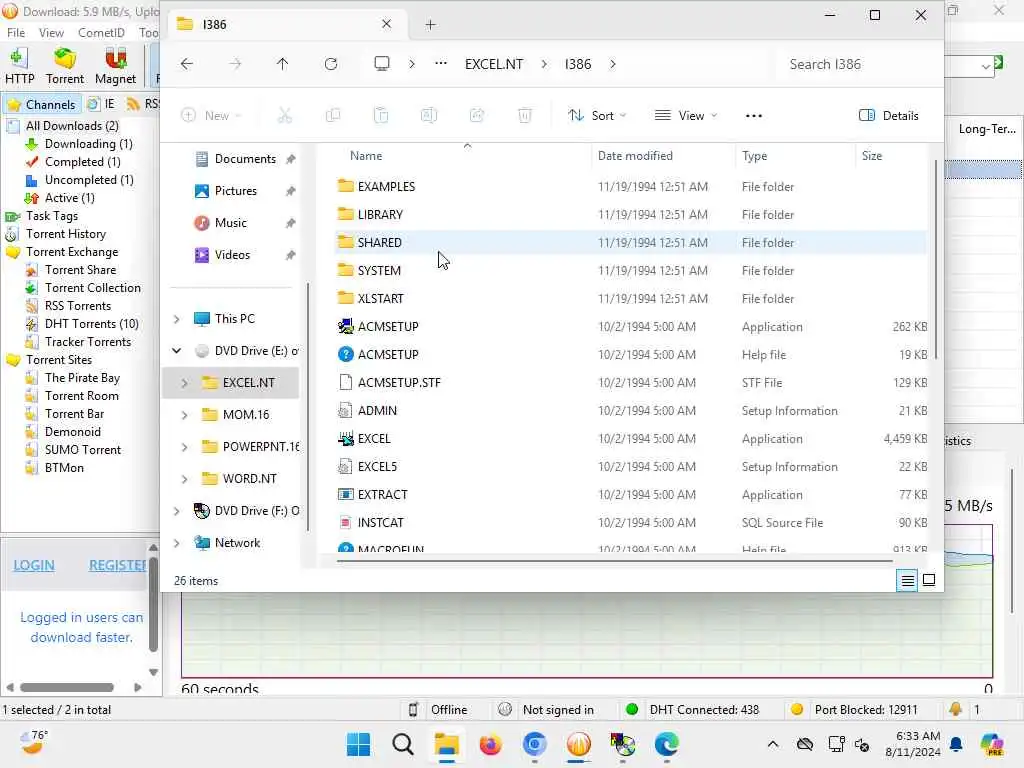Image resolution: width=1024 pixels, height=768 pixels.
Task: Click the Copy icon in Explorer toolbar
Action: 333,116
